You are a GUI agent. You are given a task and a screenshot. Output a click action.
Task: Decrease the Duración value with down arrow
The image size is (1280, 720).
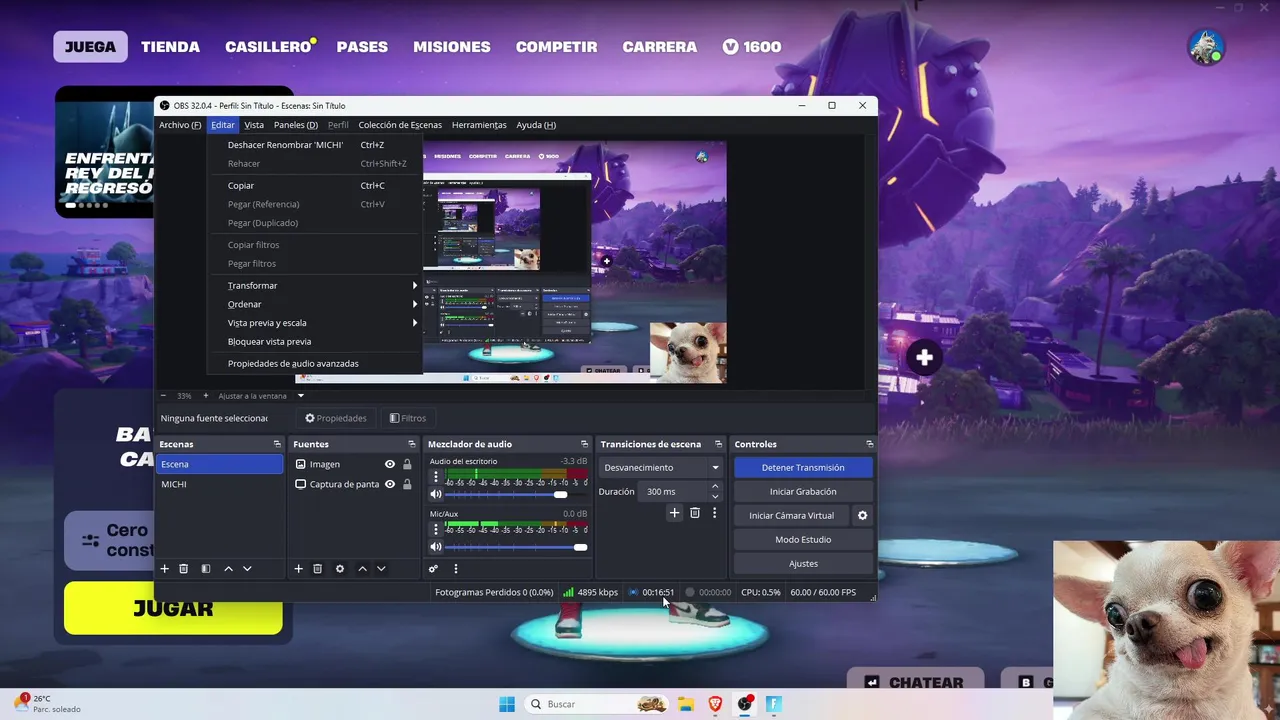pyautogui.click(x=715, y=496)
